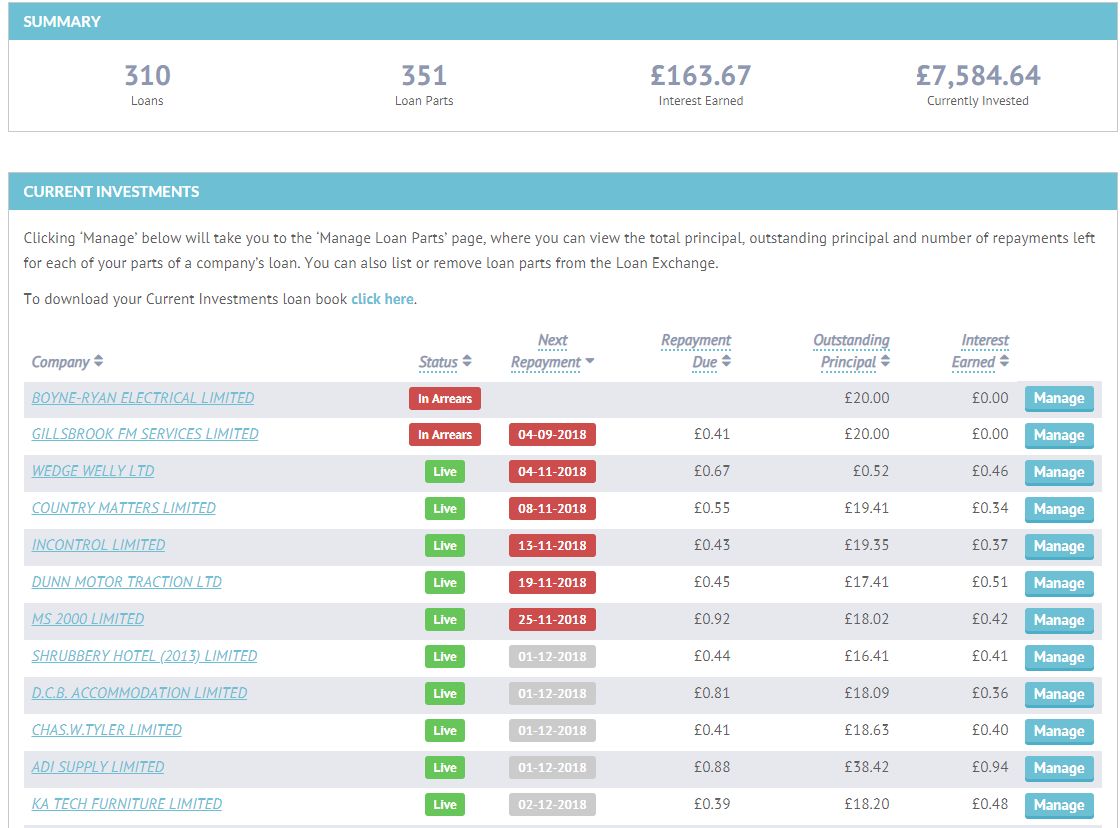Click the 13-11-2018 repayment date badge
Screen dimensions: 1120x828
552,546
